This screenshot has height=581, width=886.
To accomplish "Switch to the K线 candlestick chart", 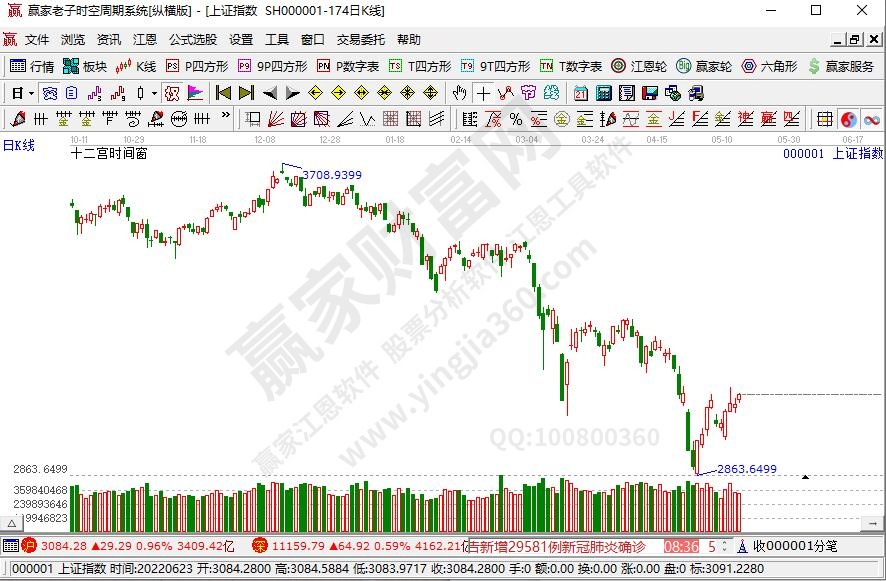I will tap(136, 66).
